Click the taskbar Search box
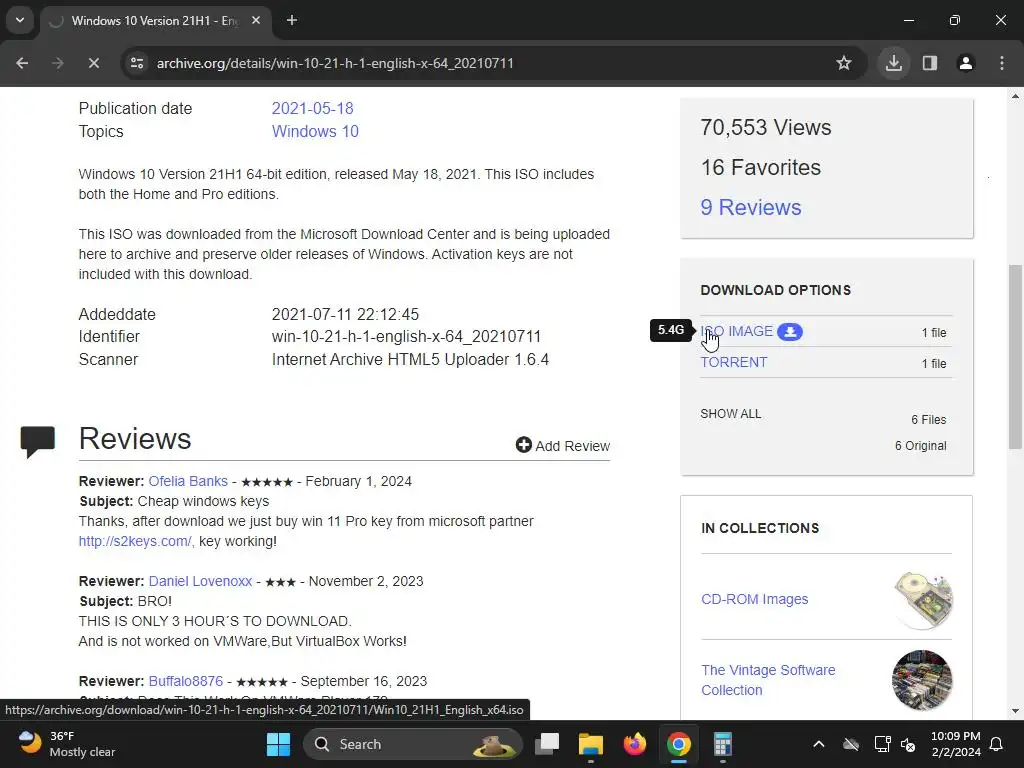This screenshot has width=1024, height=768. (x=413, y=744)
